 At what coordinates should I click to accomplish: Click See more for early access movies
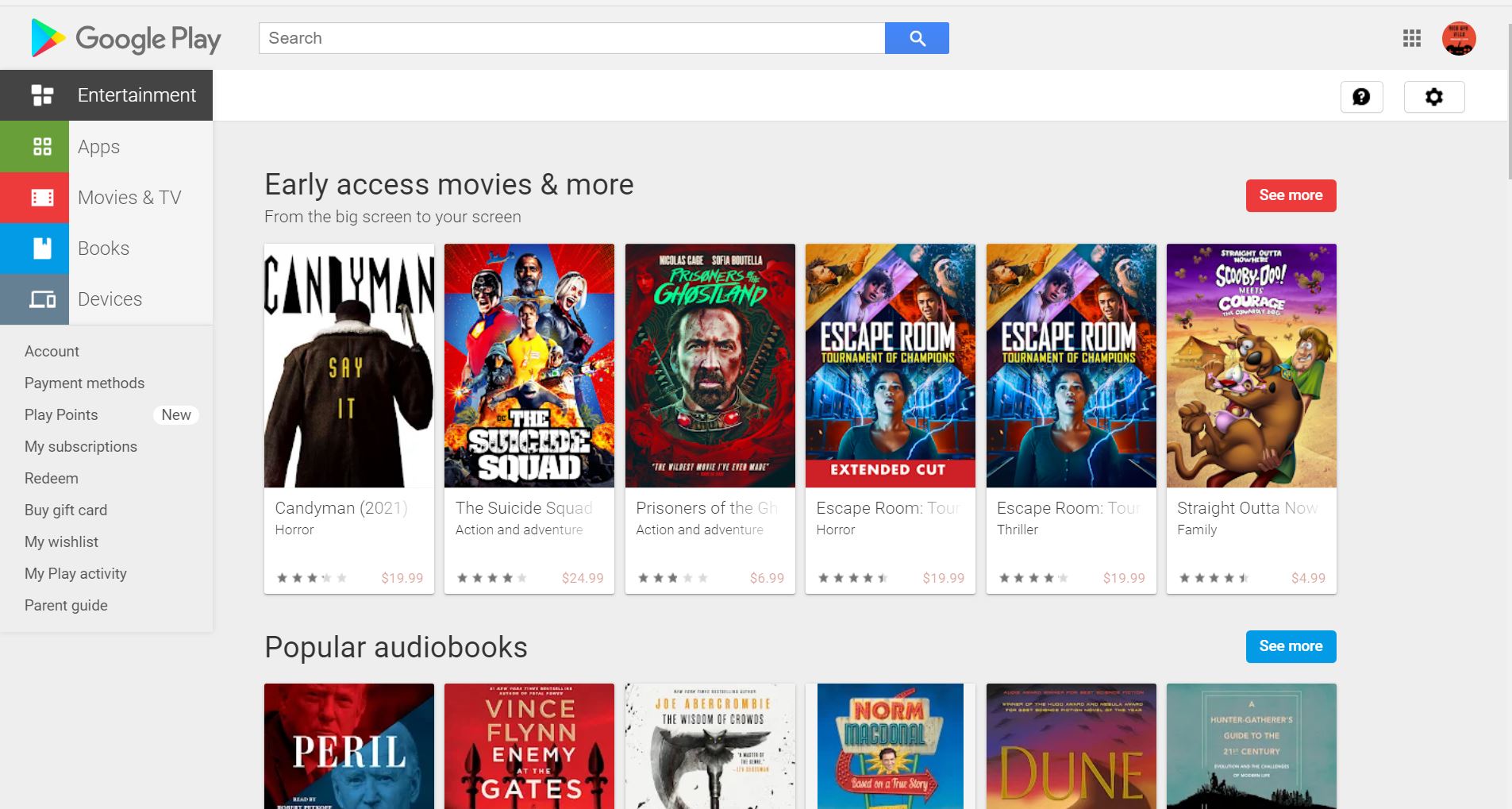pos(1291,195)
